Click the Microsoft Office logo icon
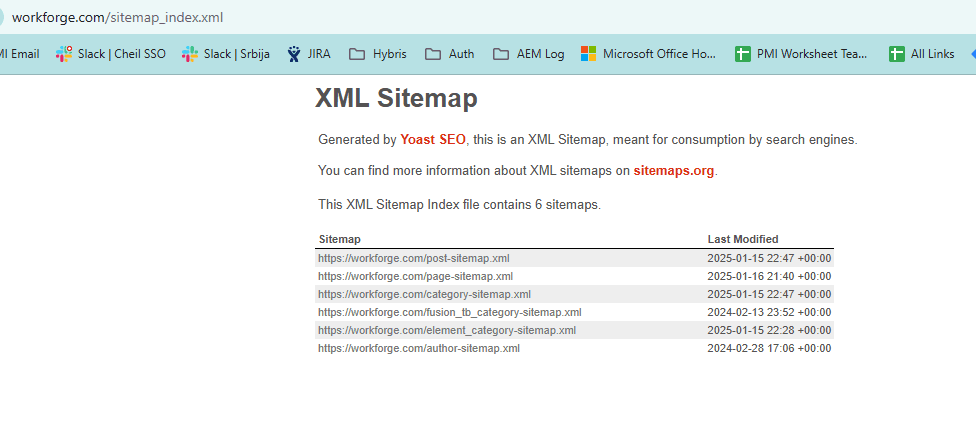976x433 pixels. [x=588, y=54]
